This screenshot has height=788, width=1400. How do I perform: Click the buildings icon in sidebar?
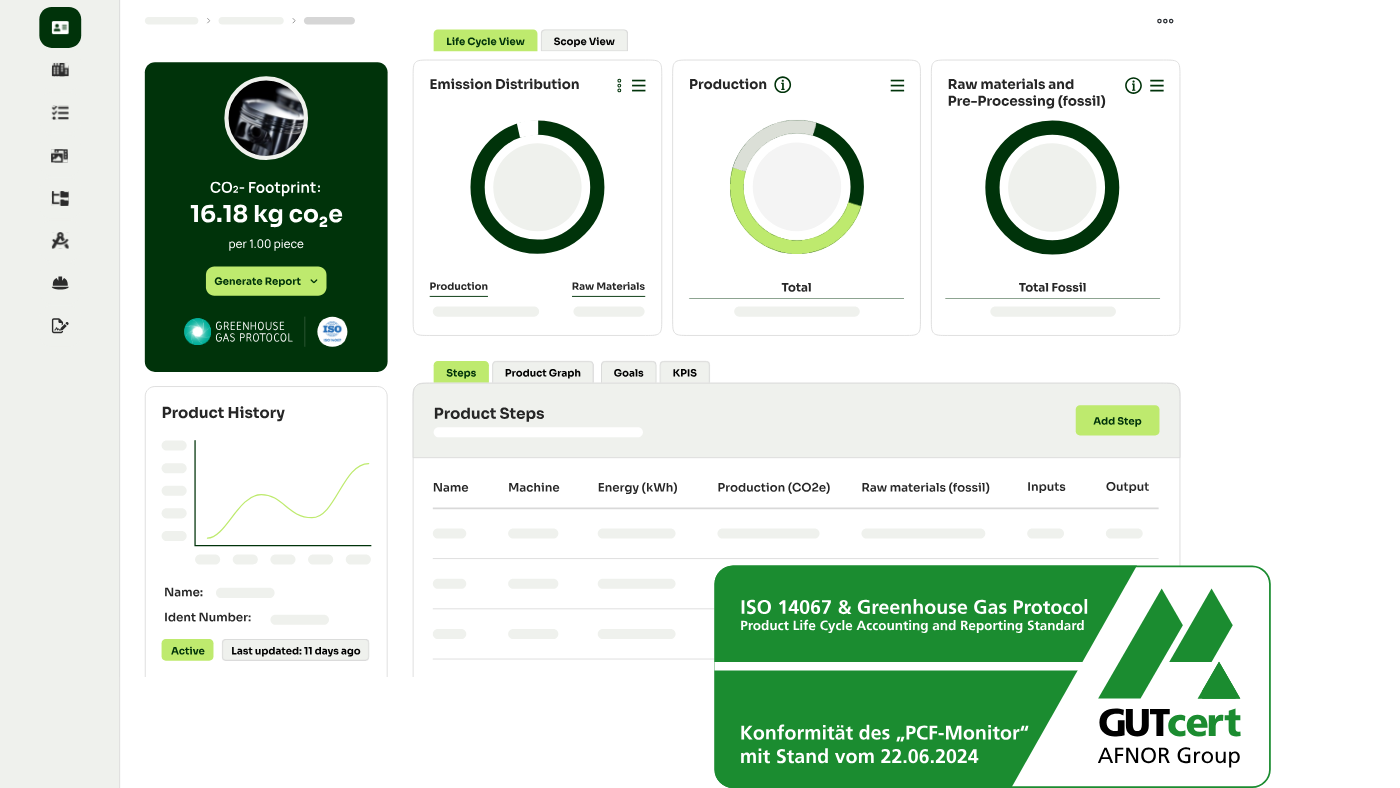(60, 70)
